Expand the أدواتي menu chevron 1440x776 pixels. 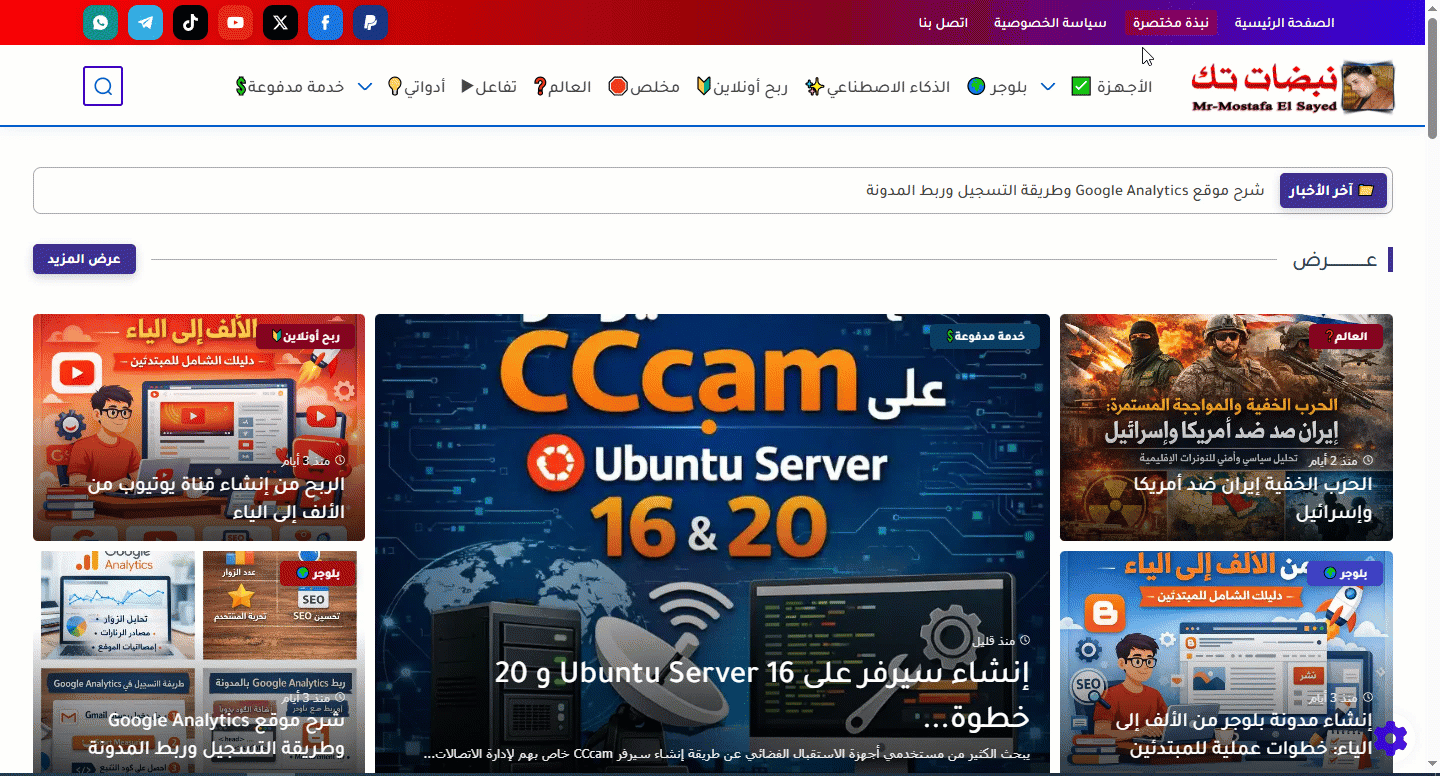click(x=365, y=87)
